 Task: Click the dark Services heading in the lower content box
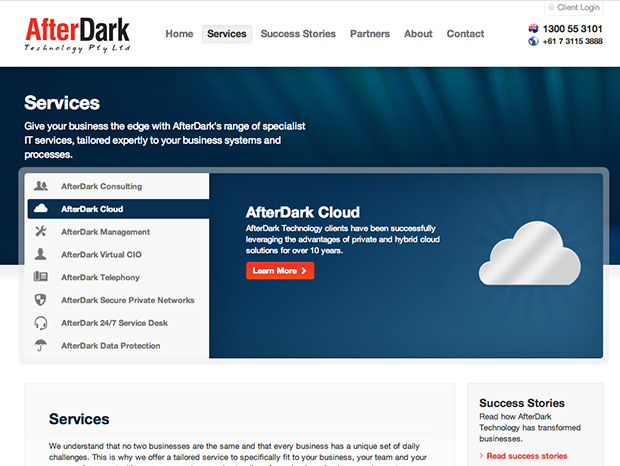point(79,419)
